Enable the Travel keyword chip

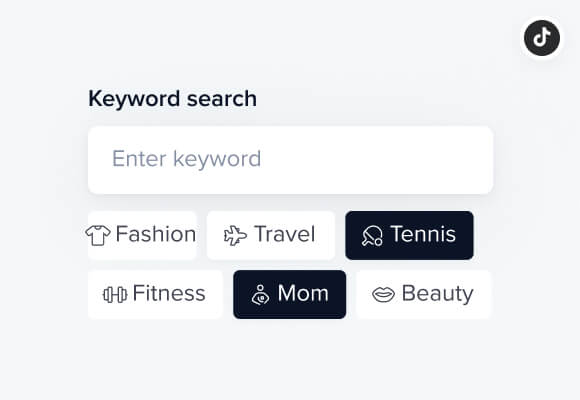(271, 235)
